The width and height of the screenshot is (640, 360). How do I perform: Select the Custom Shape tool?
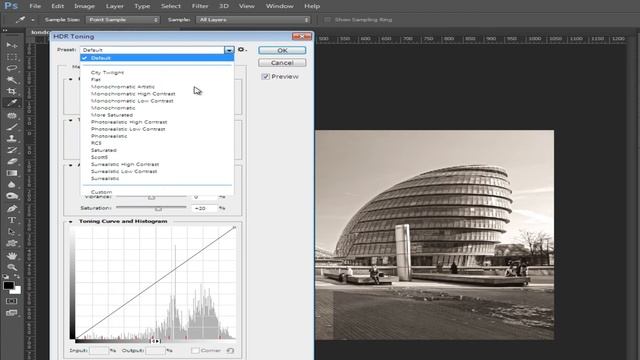[12, 243]
